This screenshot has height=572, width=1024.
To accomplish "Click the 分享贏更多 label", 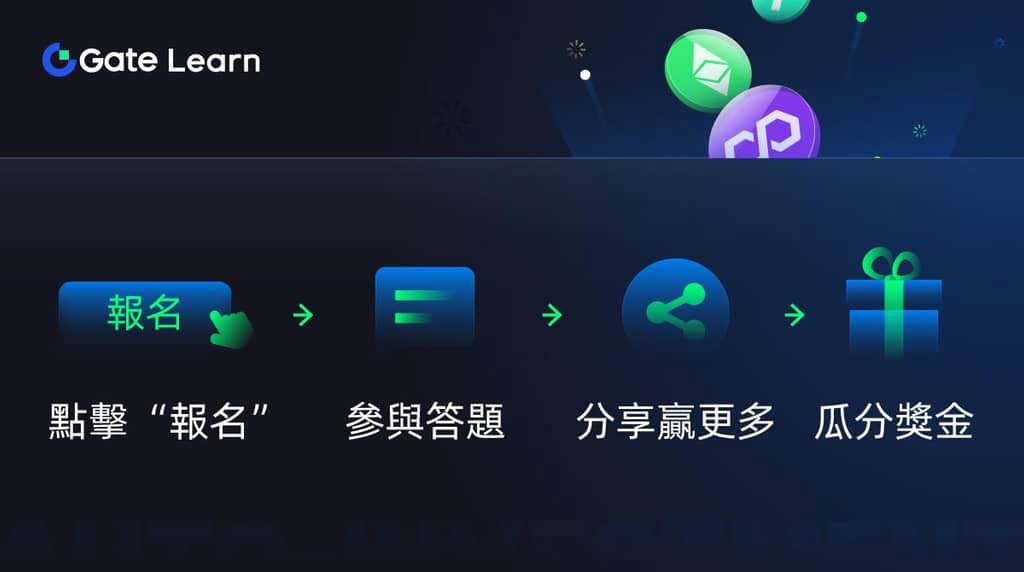I will click(675, 421).
